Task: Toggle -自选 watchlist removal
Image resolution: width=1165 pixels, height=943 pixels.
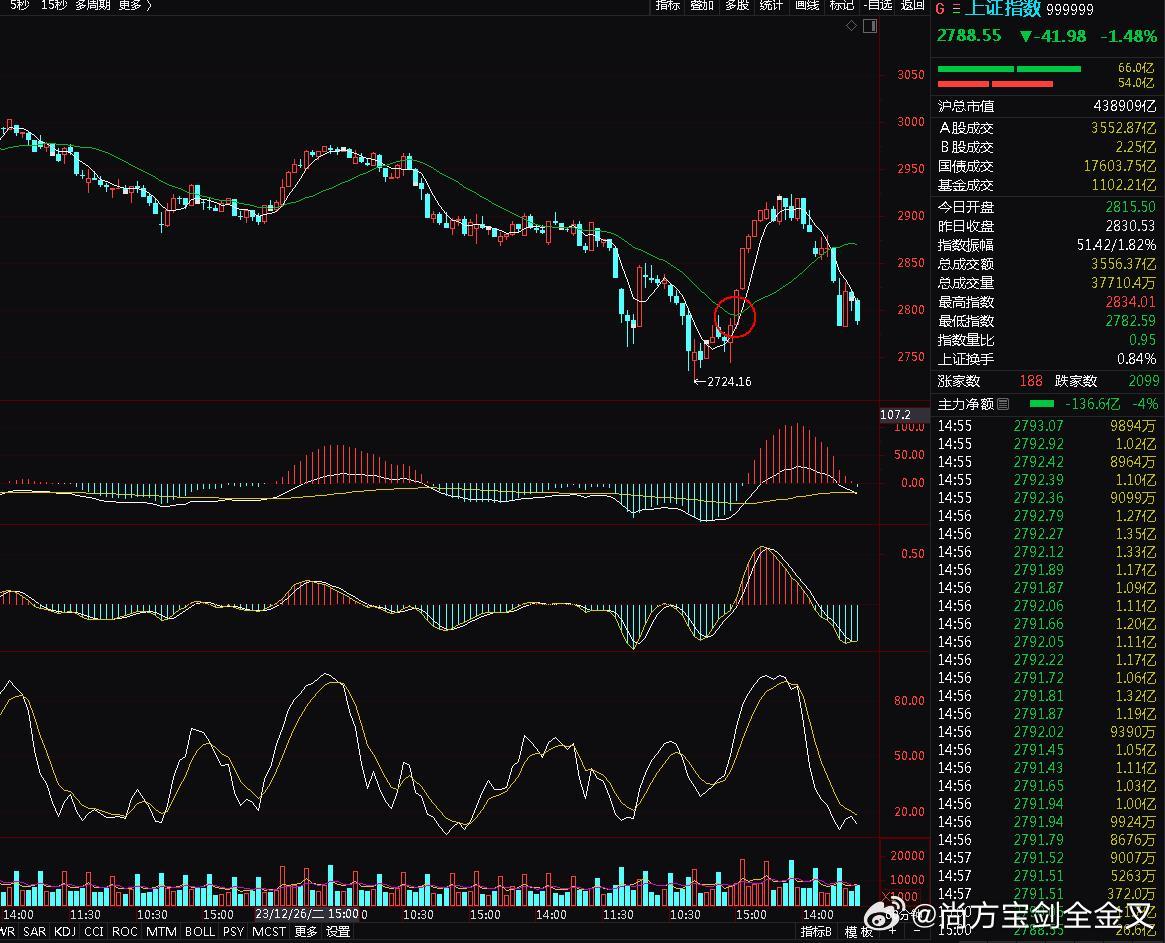Action: 878,5
